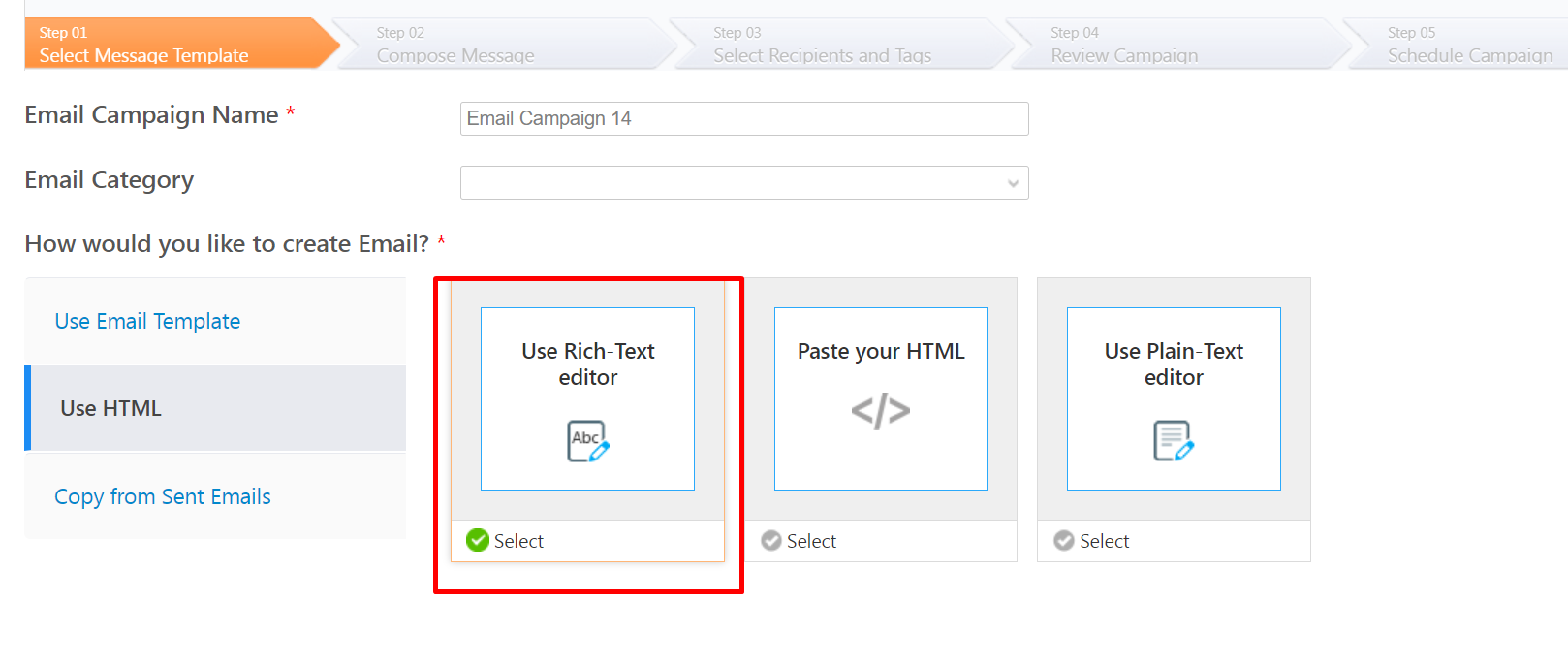The height and width of the screenshot is (666, 1568).
Task: Toggle the Select checkmark under Plain-Text editor
Action: [1064, 541]
